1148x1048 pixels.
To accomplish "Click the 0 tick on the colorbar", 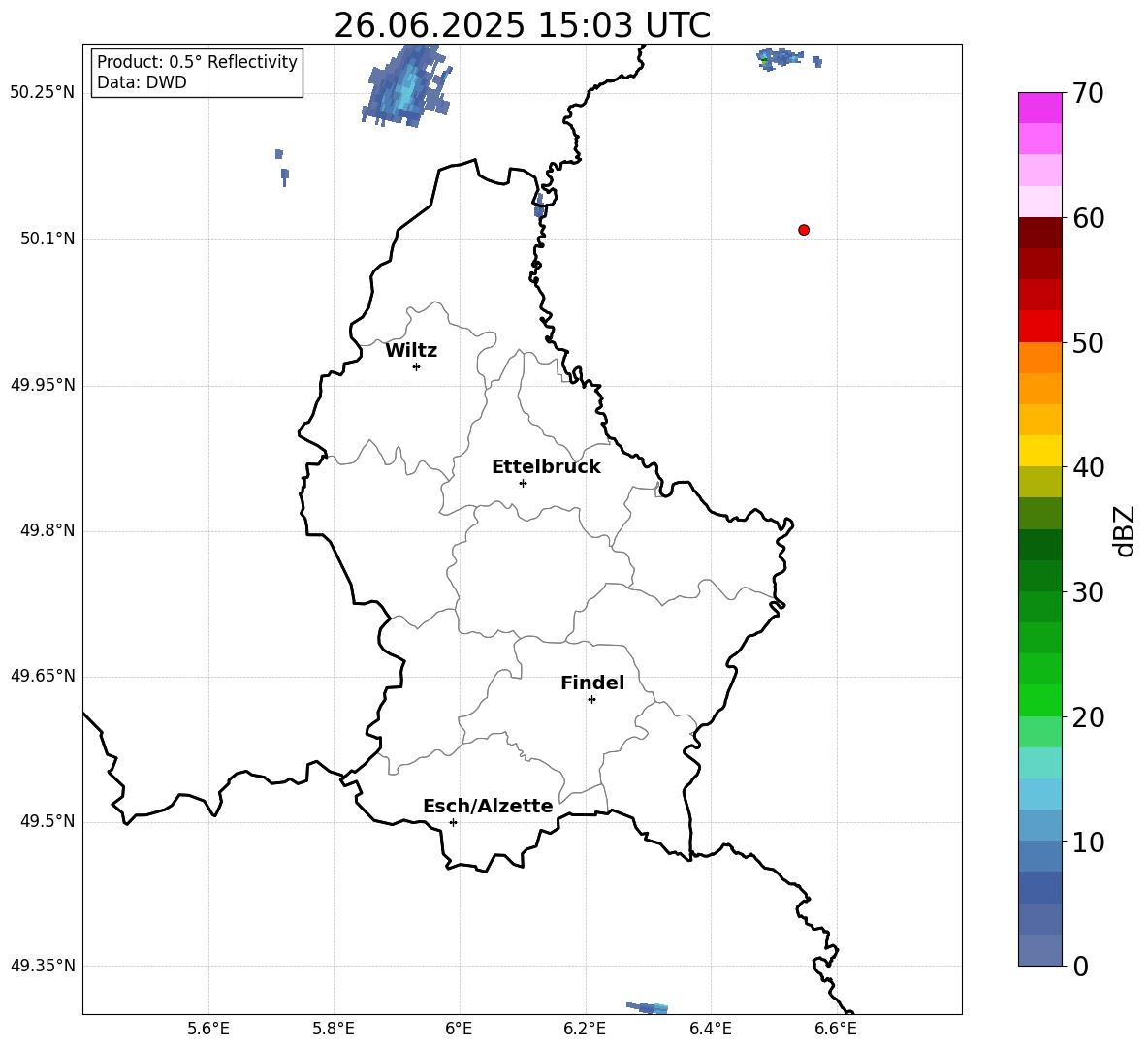I will [1081, 966].
